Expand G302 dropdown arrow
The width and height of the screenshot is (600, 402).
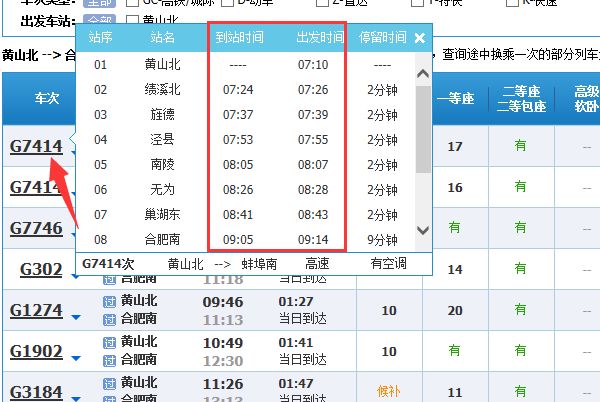tap(75, 275)
